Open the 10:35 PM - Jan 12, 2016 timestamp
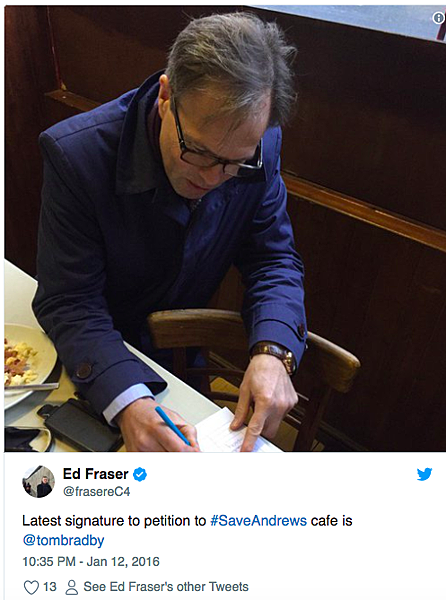 (x=91, y=562)
